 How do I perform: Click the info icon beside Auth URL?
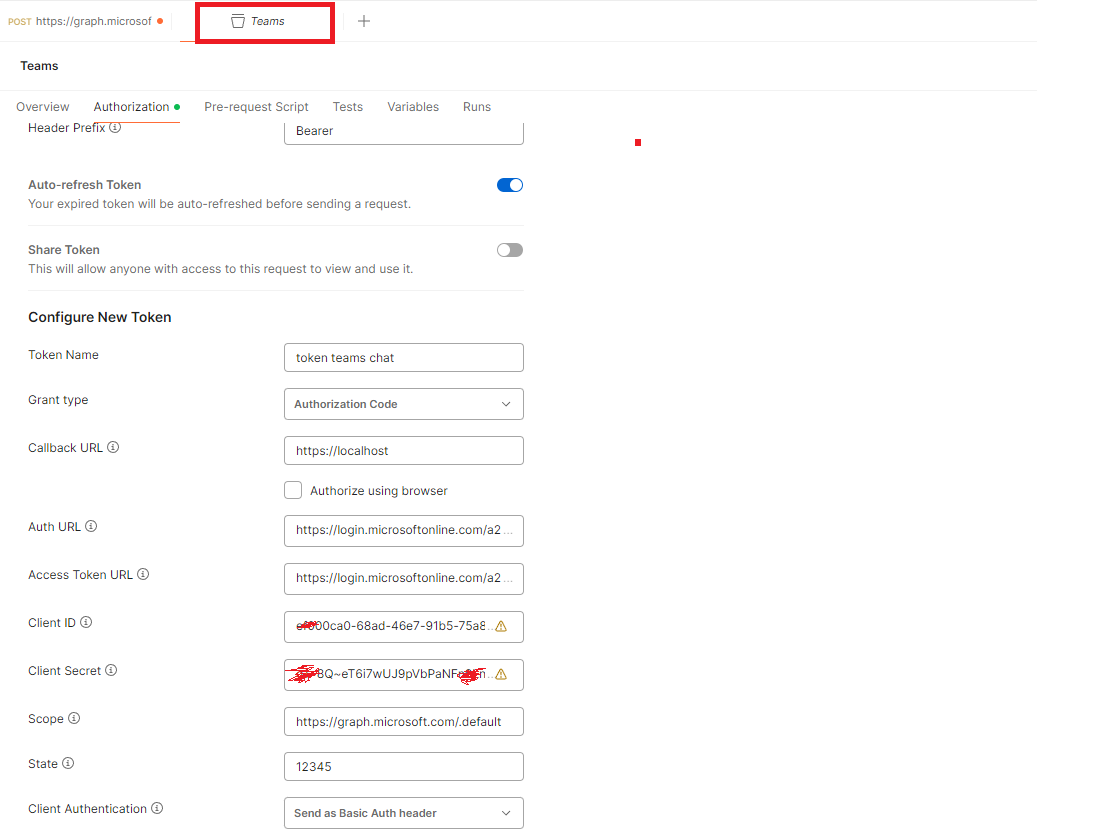point(91,526)
